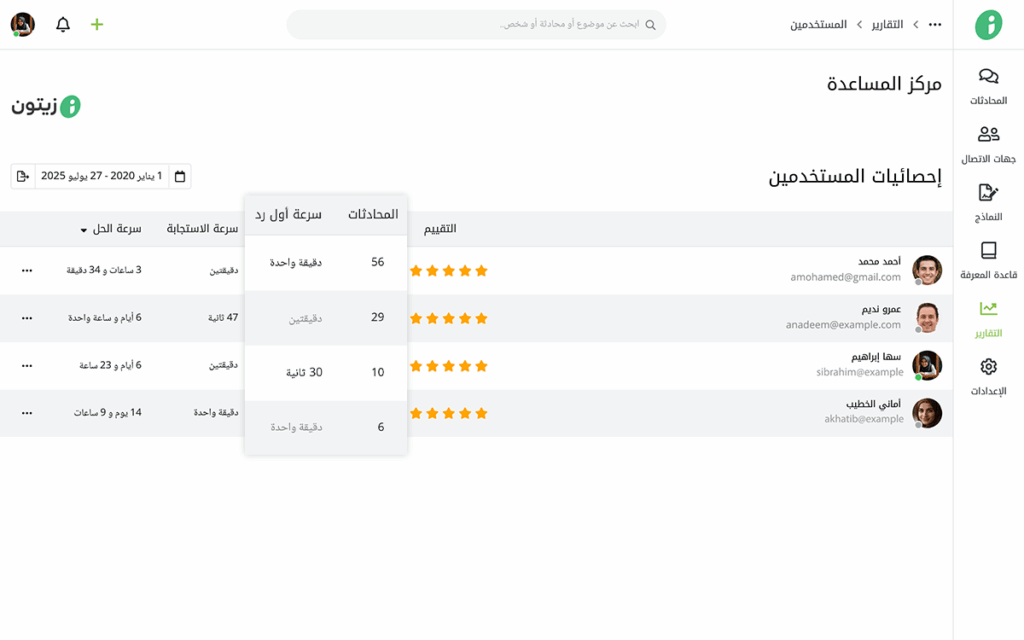Click the conversations count 29
The height and width of the screenshot is (640, 1024).
pyautogui.click(x=377, y=317)
